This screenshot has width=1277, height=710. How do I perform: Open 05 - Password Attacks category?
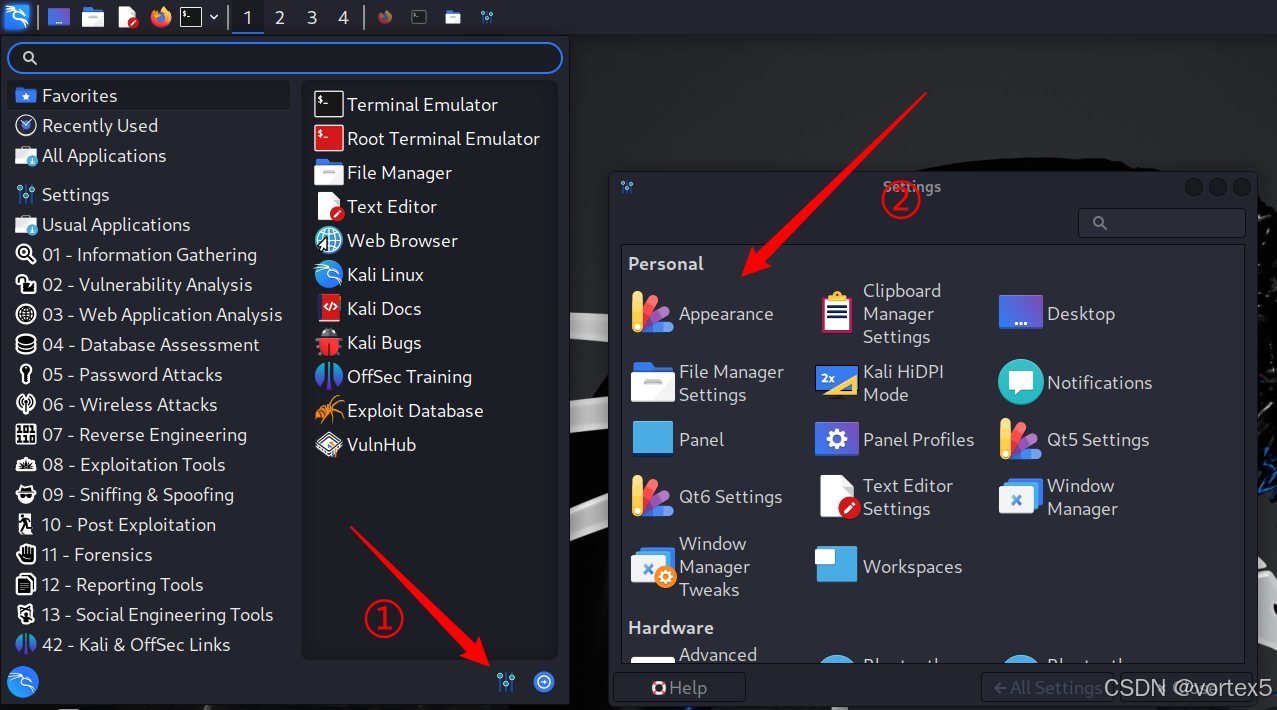click(148, 374)
